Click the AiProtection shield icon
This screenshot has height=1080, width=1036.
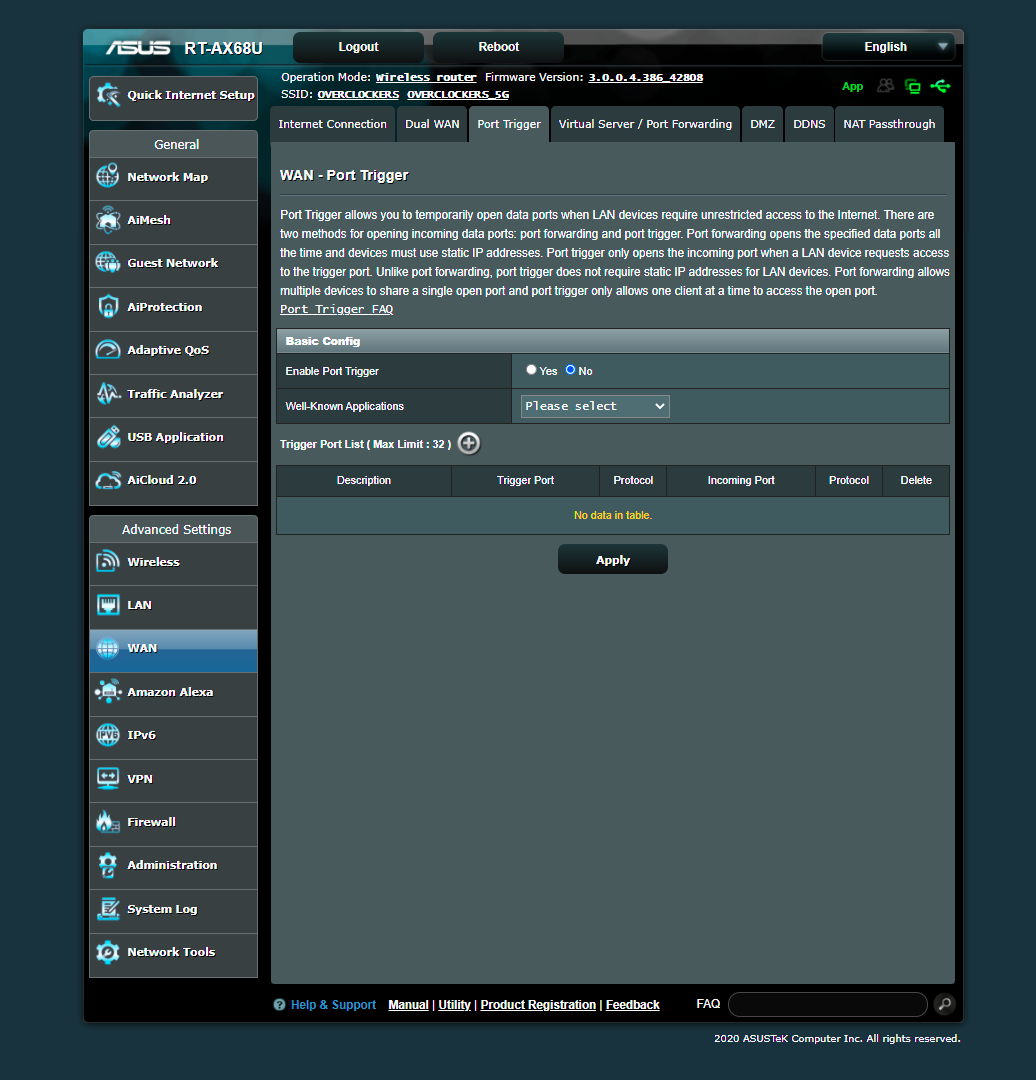click(108, 307)
